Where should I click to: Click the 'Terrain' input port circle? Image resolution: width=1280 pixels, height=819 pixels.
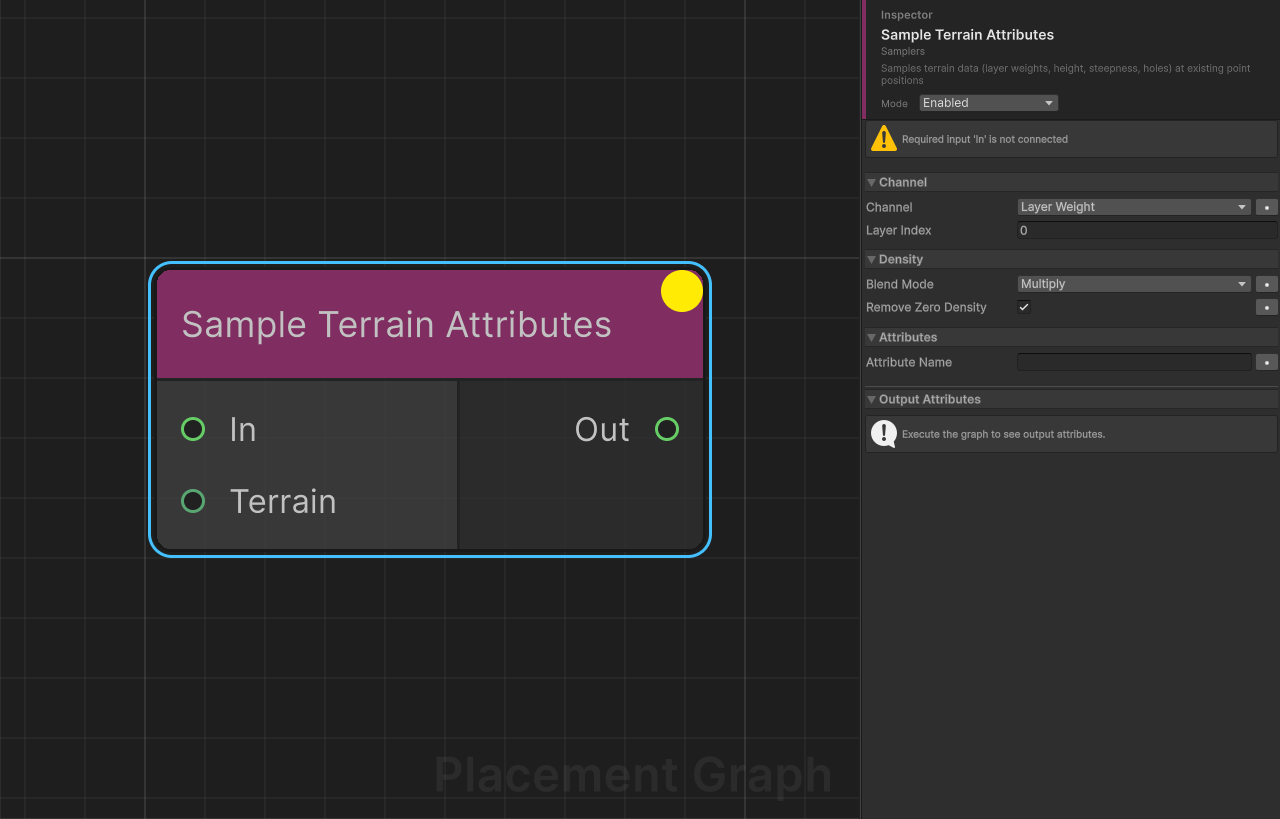(193, 501)
